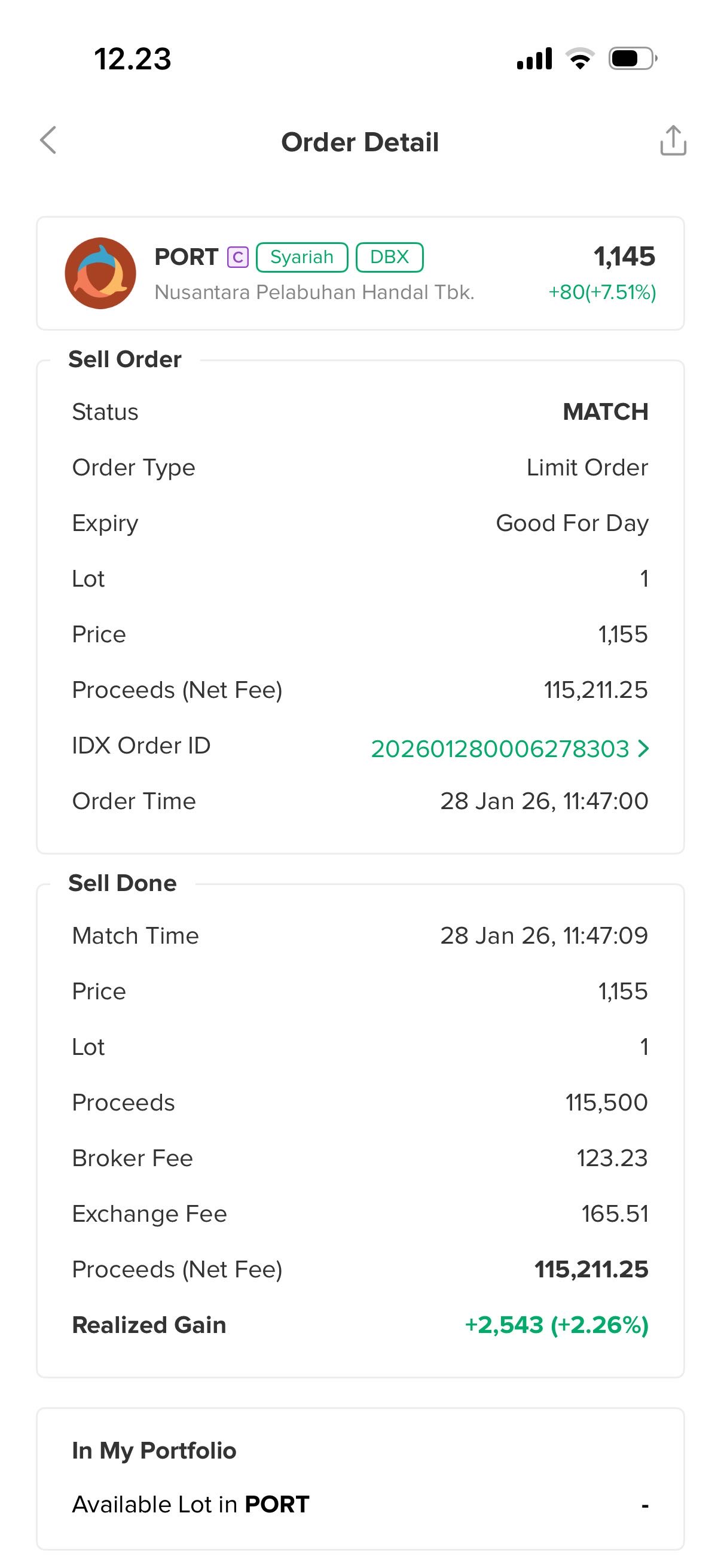Tap the Available Lot in PORT row
This screenshot has height=1568, width=721.
coord(360,1504)
